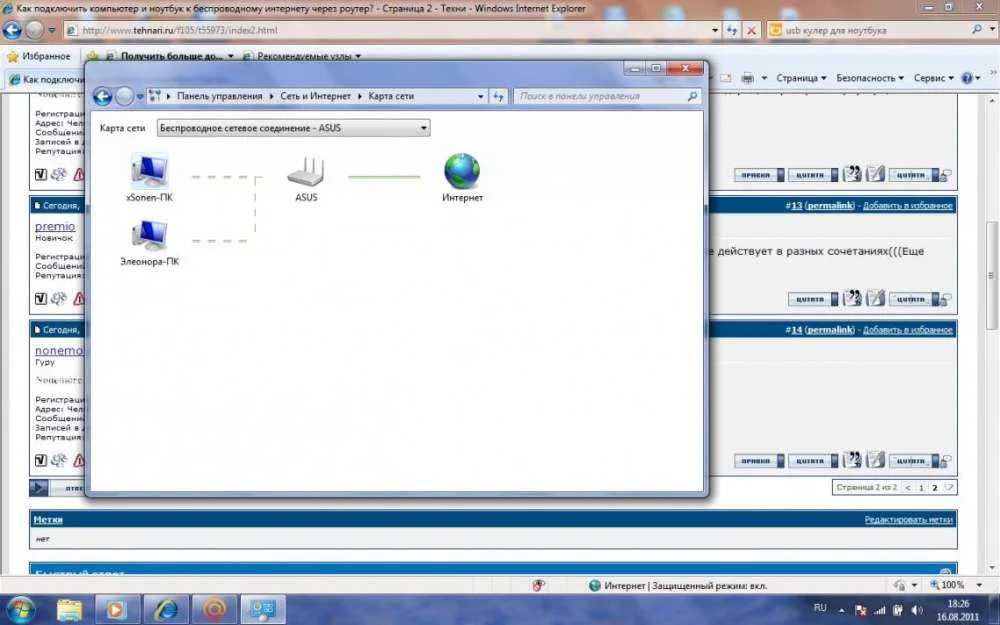Click multi-quote icon in post #14
The height and width of the screenshot is (625, 1000).
[851, 460]
